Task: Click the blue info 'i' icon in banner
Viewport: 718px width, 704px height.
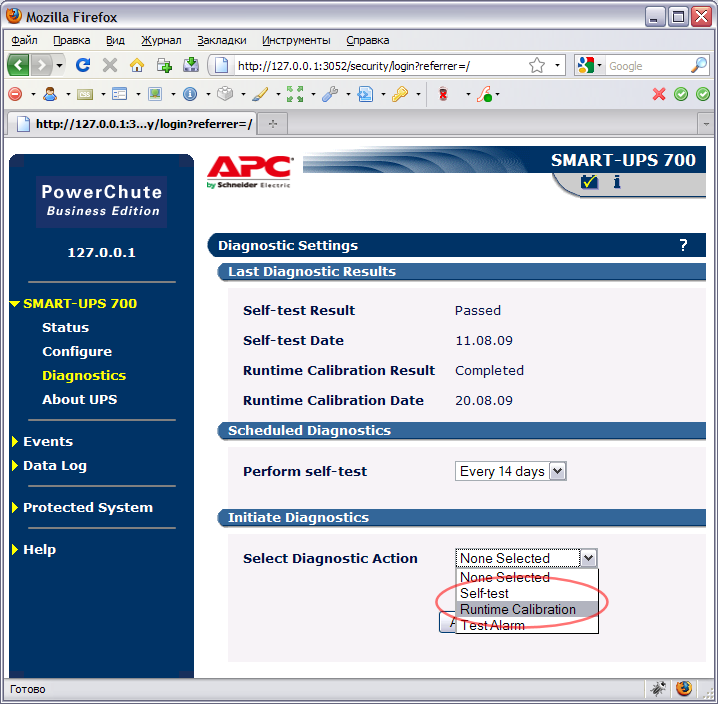Action: [x=617, y=182]
